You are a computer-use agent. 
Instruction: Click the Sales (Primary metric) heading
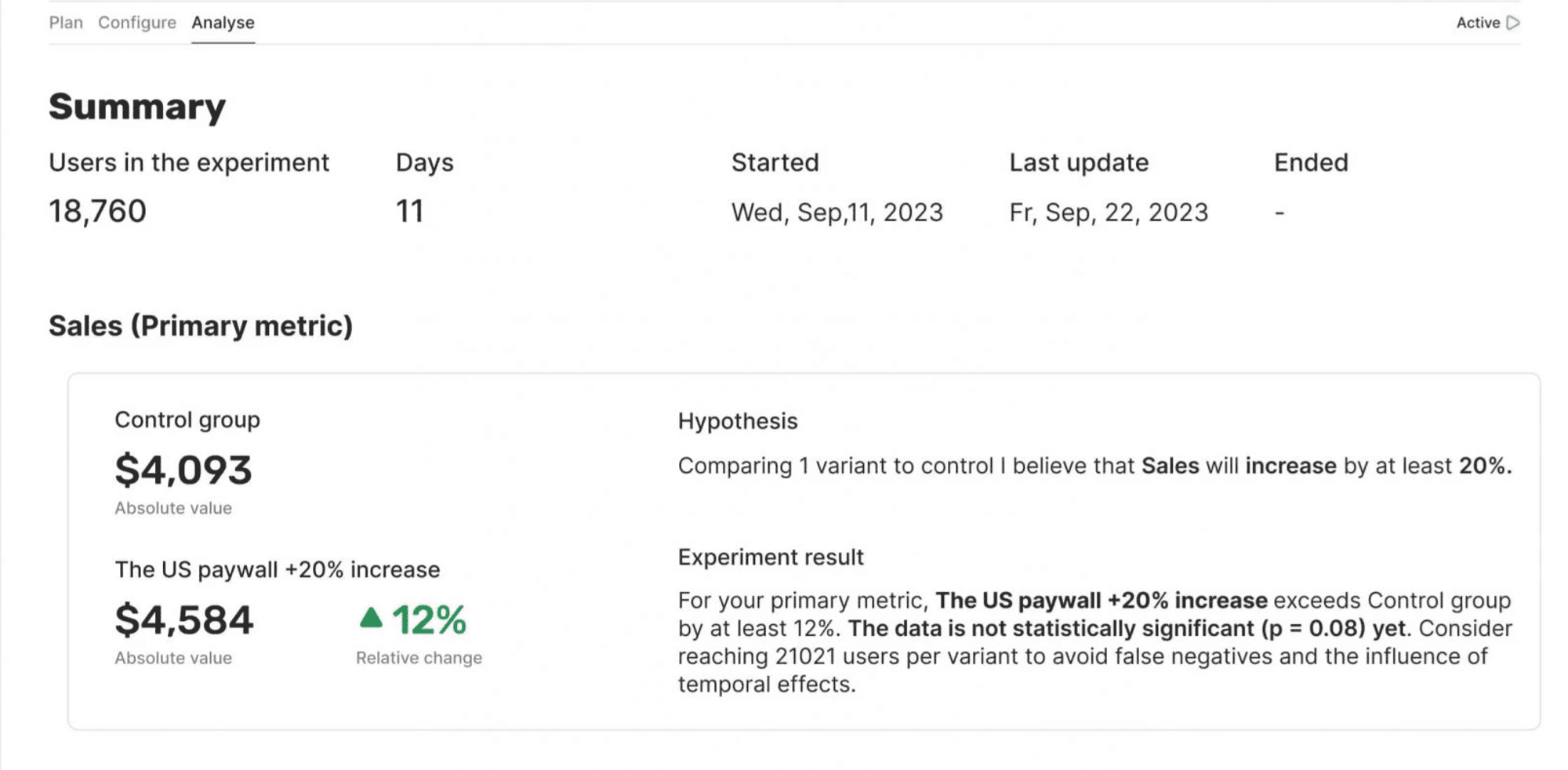pos(201,325)
